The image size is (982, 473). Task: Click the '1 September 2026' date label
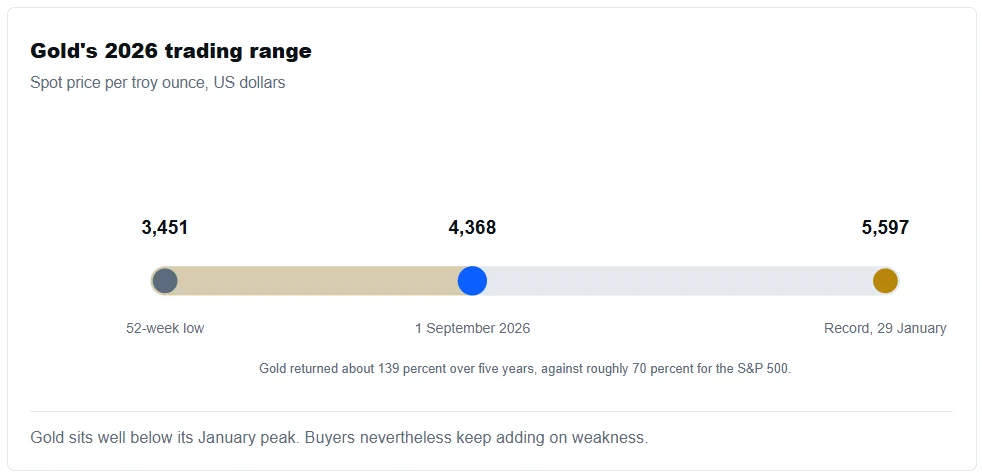pos(472,328)
